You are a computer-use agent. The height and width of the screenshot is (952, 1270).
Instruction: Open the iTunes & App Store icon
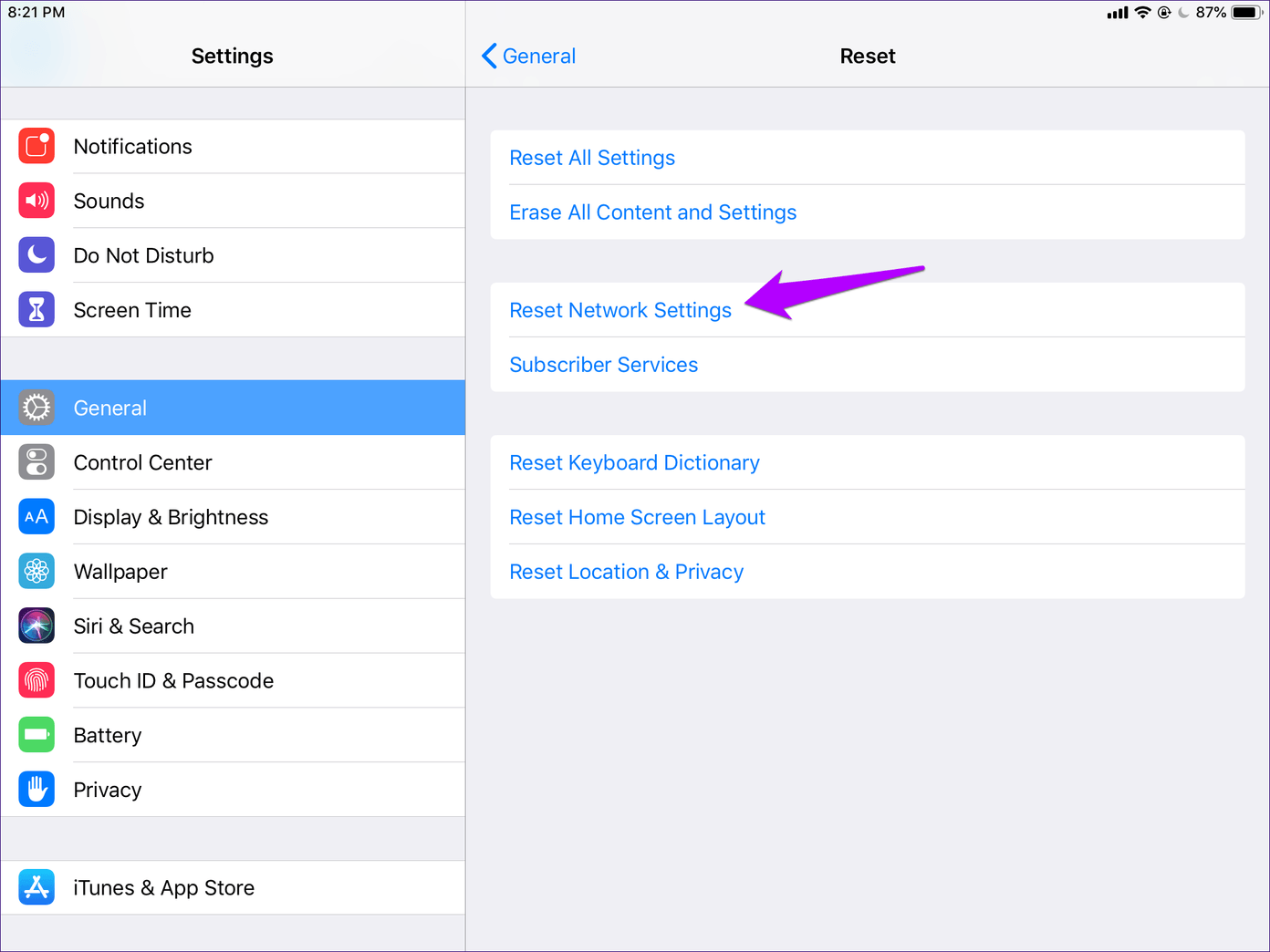pos(36,887)
